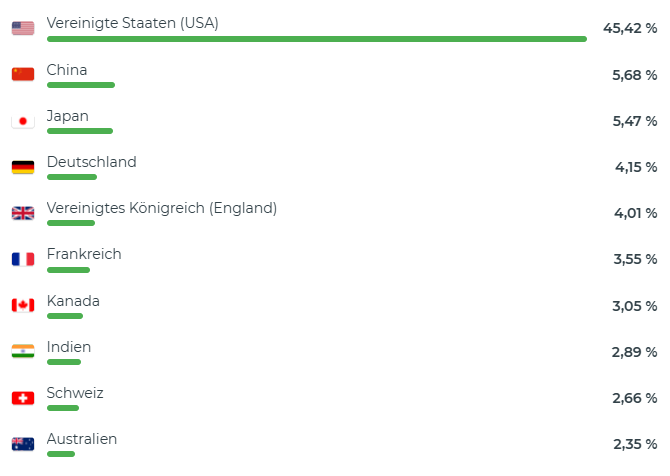Click the Canadian flag icon
The width and height of the screenshot is (670, 476).
[x=23, y=305]
